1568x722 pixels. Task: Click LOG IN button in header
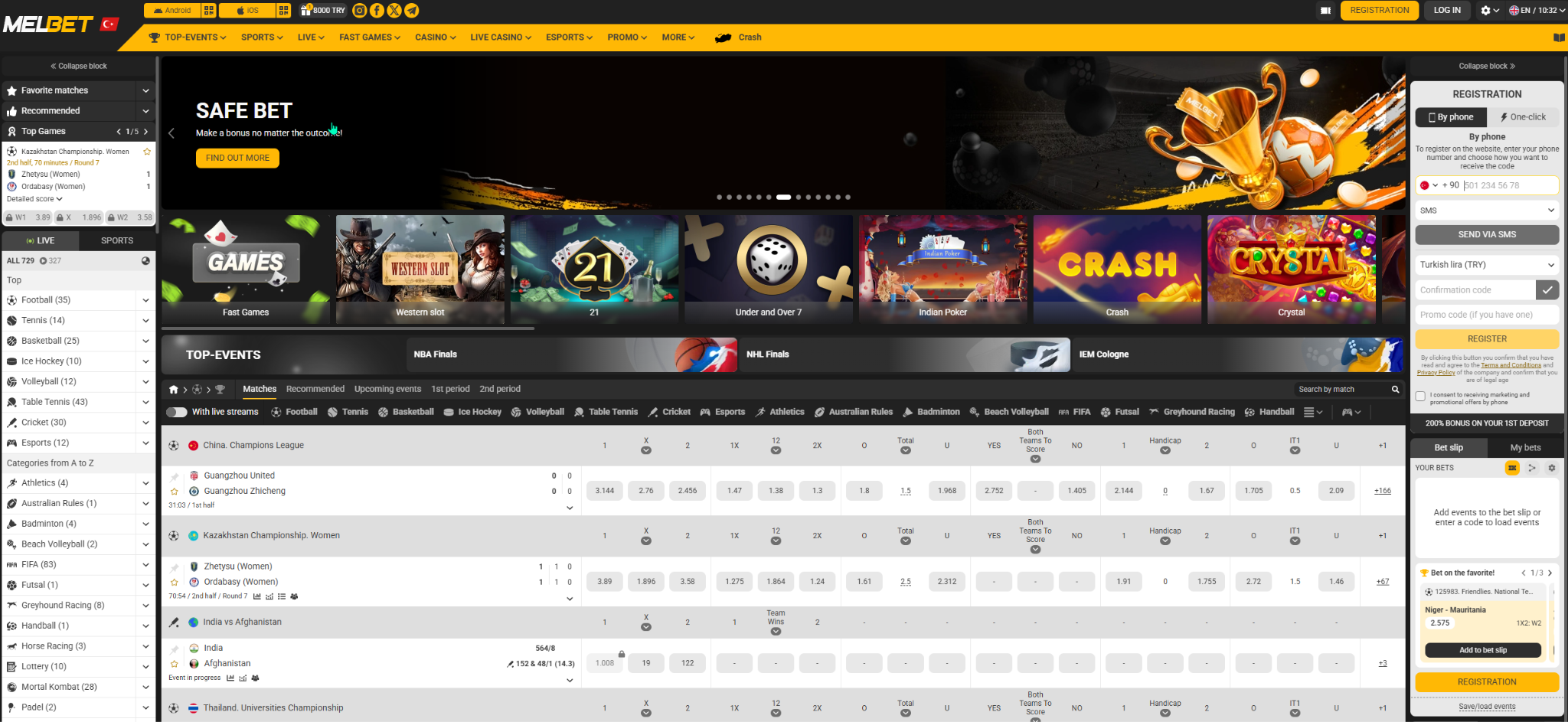point(1447,11)
